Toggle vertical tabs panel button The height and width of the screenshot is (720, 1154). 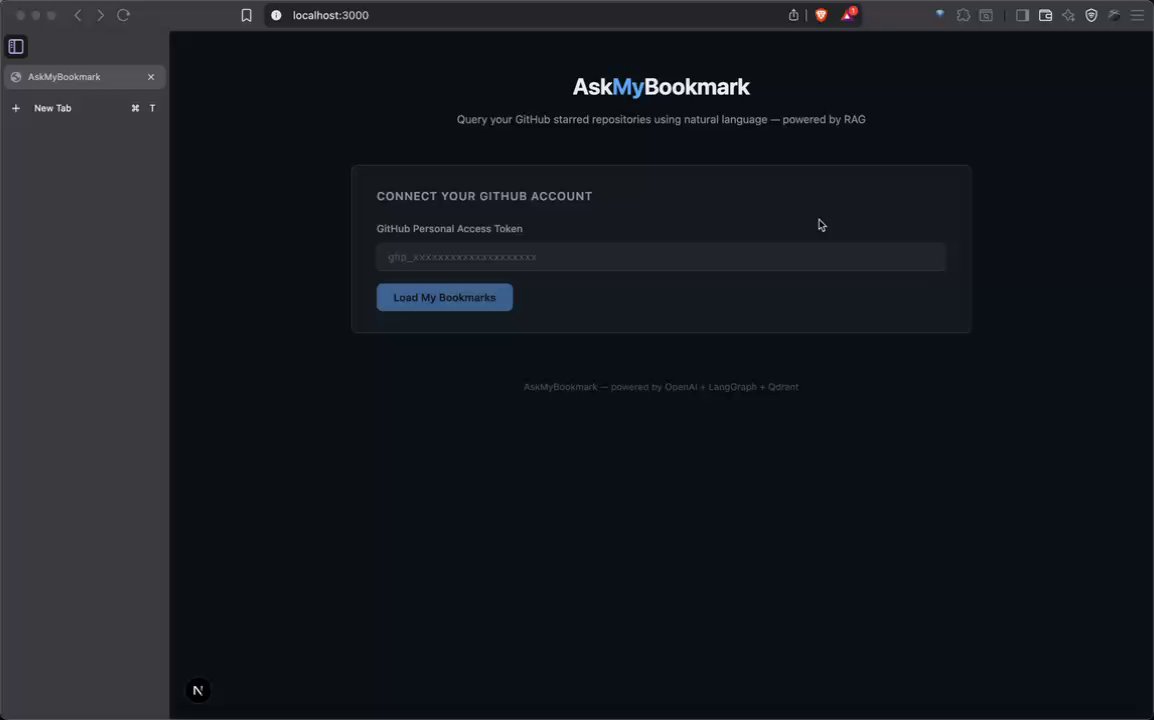pyautogui.click(x=16, y=46)
